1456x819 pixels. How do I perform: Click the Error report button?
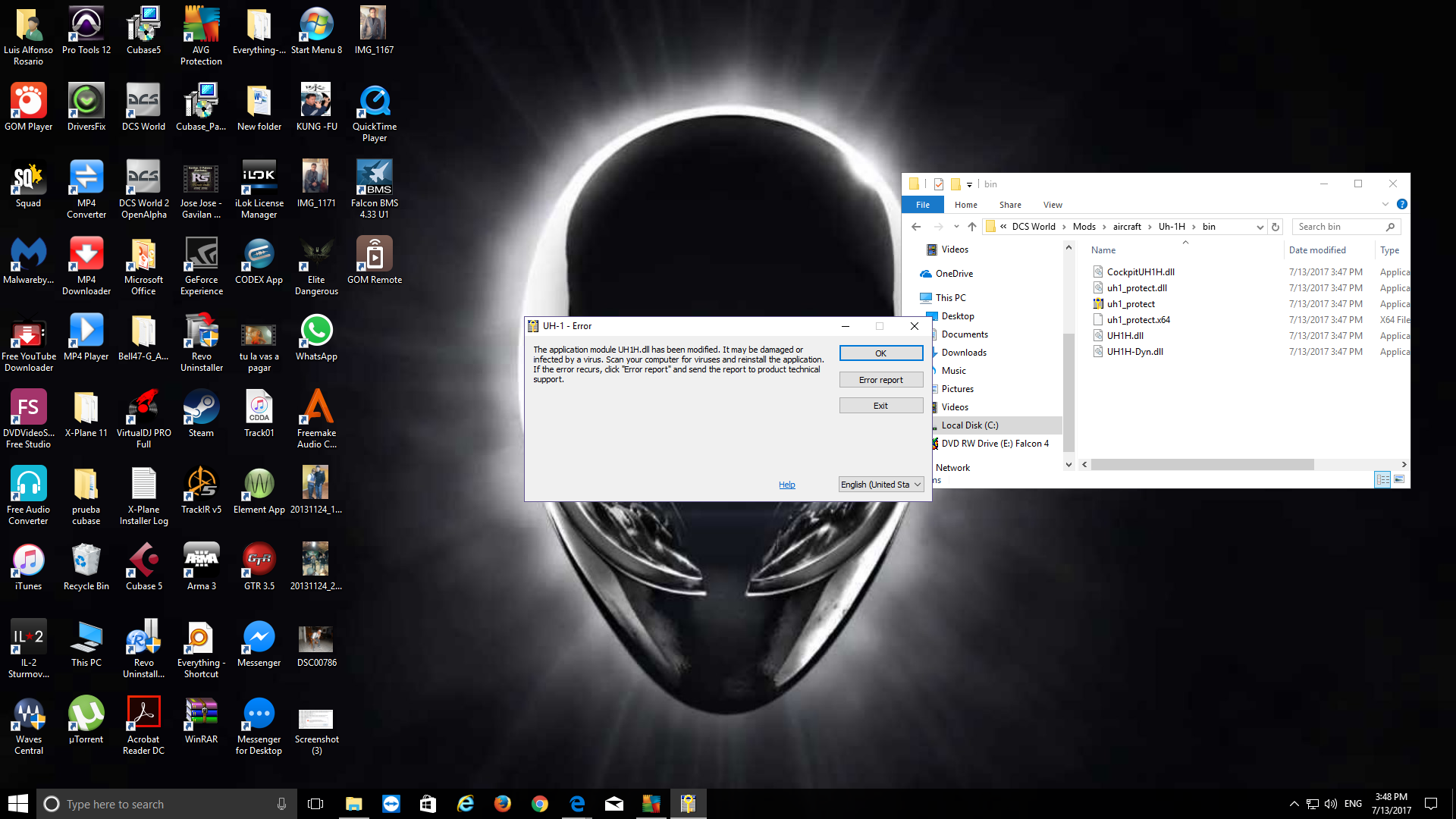tap(880, 380)
